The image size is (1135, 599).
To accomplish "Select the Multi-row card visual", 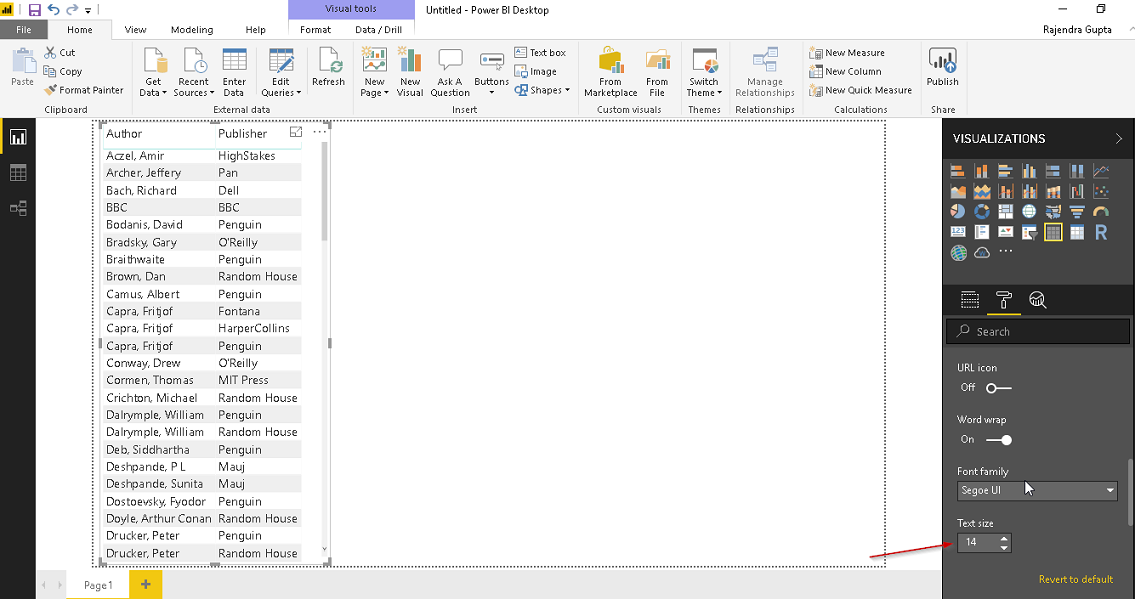I will click(x=982, y=232).
